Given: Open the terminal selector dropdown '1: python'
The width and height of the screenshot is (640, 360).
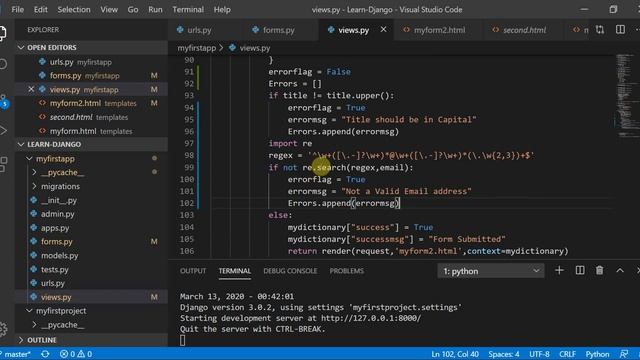Looking at the screenshot, I should point(491,271).
